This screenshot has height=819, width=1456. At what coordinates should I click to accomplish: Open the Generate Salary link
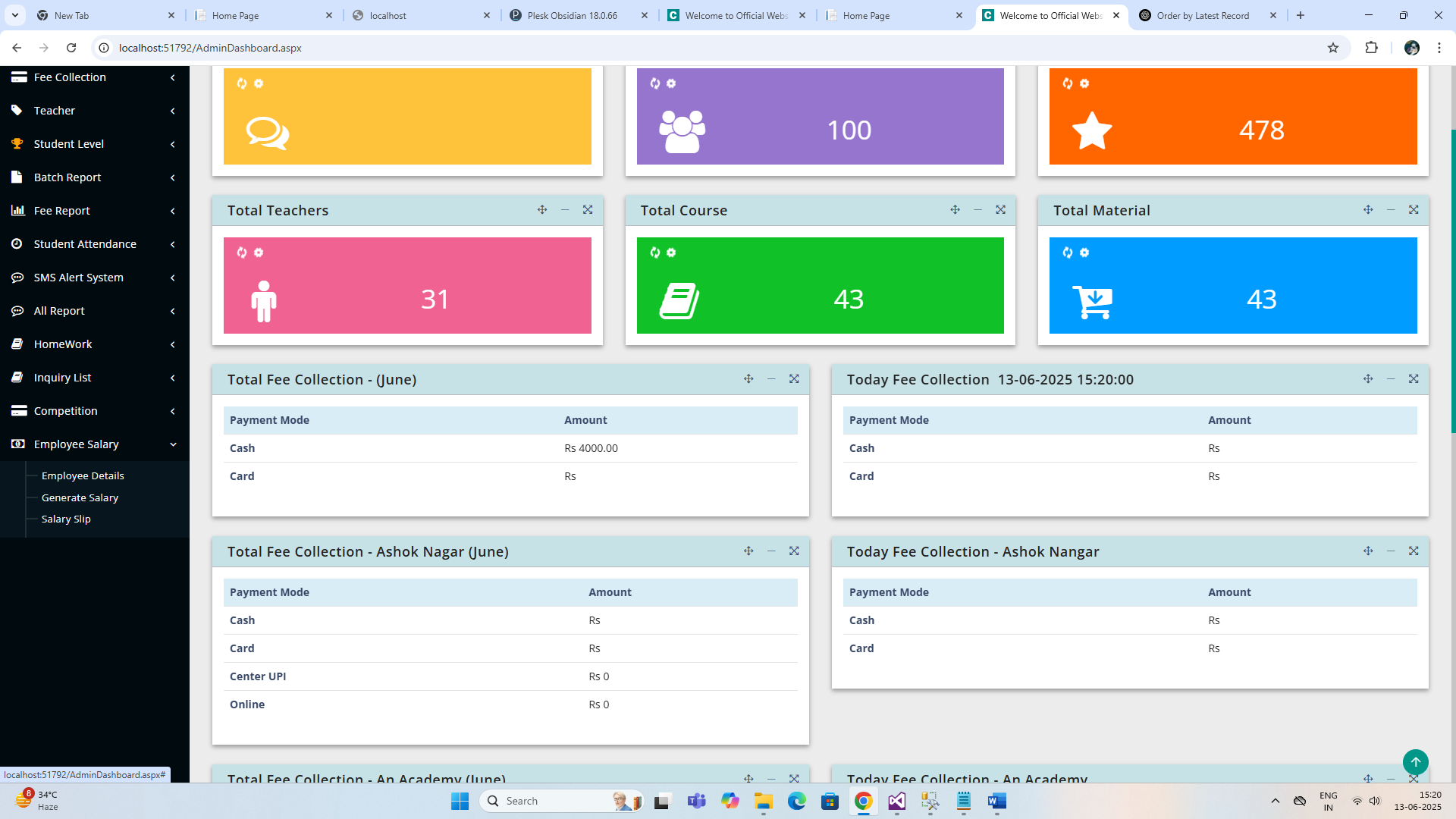click(x=80, y=498)
